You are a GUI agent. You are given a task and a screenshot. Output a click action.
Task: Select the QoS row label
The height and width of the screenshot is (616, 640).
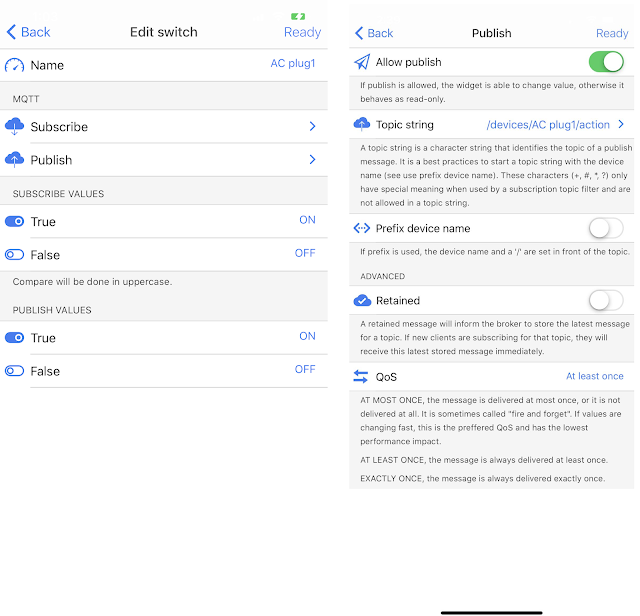pos(386,377)
